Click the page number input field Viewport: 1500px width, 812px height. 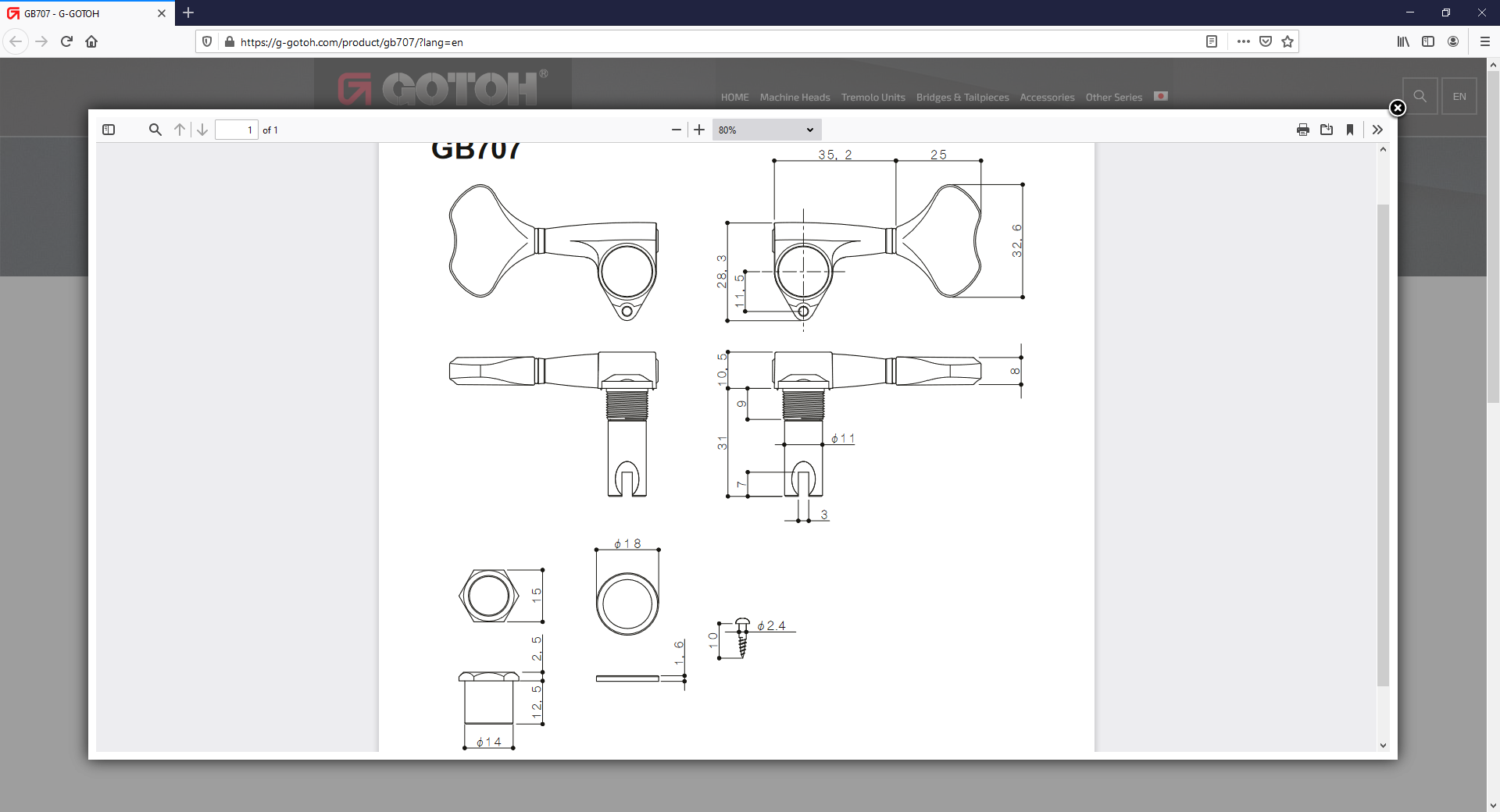(236, 130)
